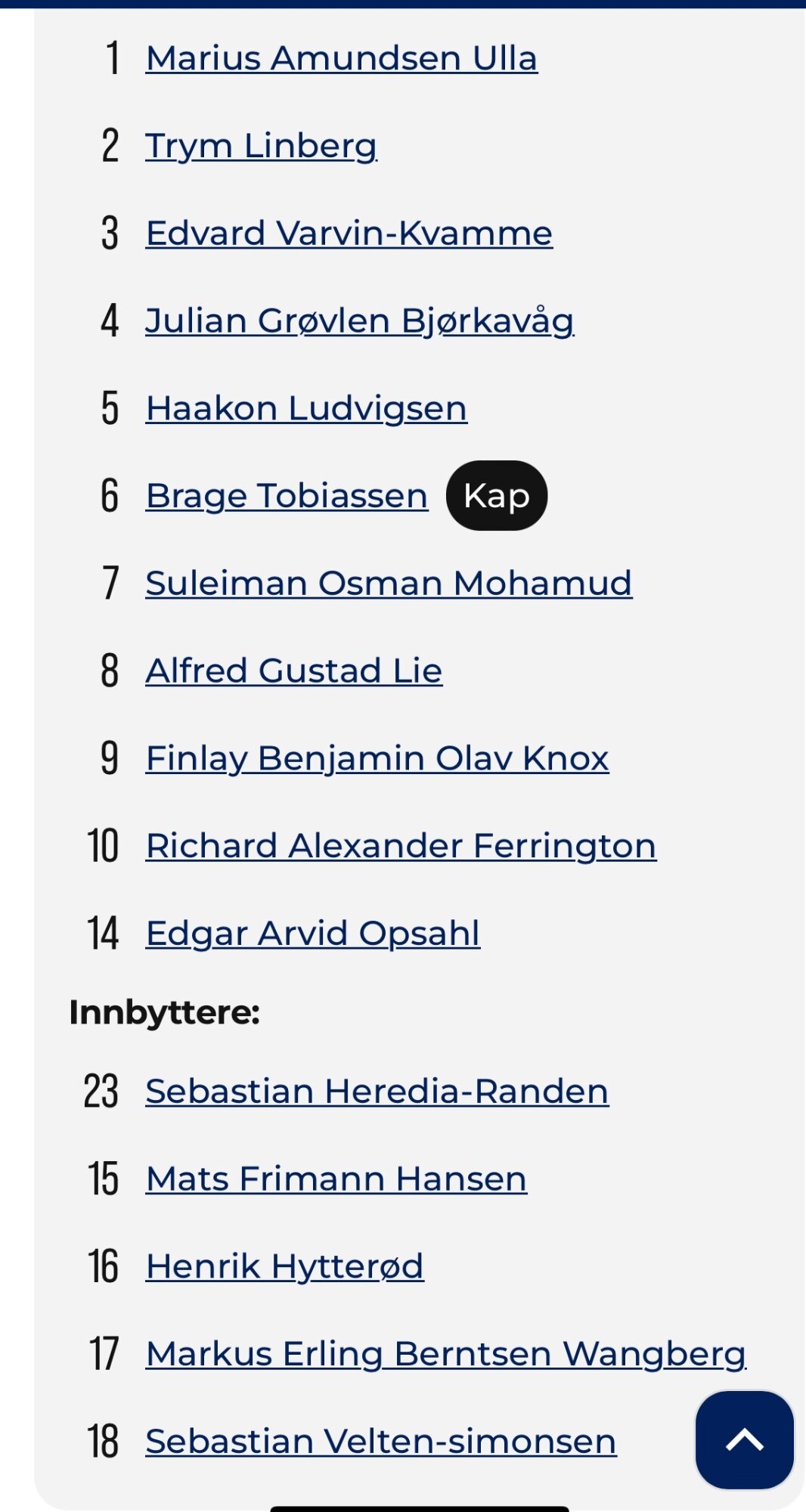The image size is (806, 1512).
Task: Open substitute Sebastian Heredia-Randen's page
Action: click(377, 1091)
